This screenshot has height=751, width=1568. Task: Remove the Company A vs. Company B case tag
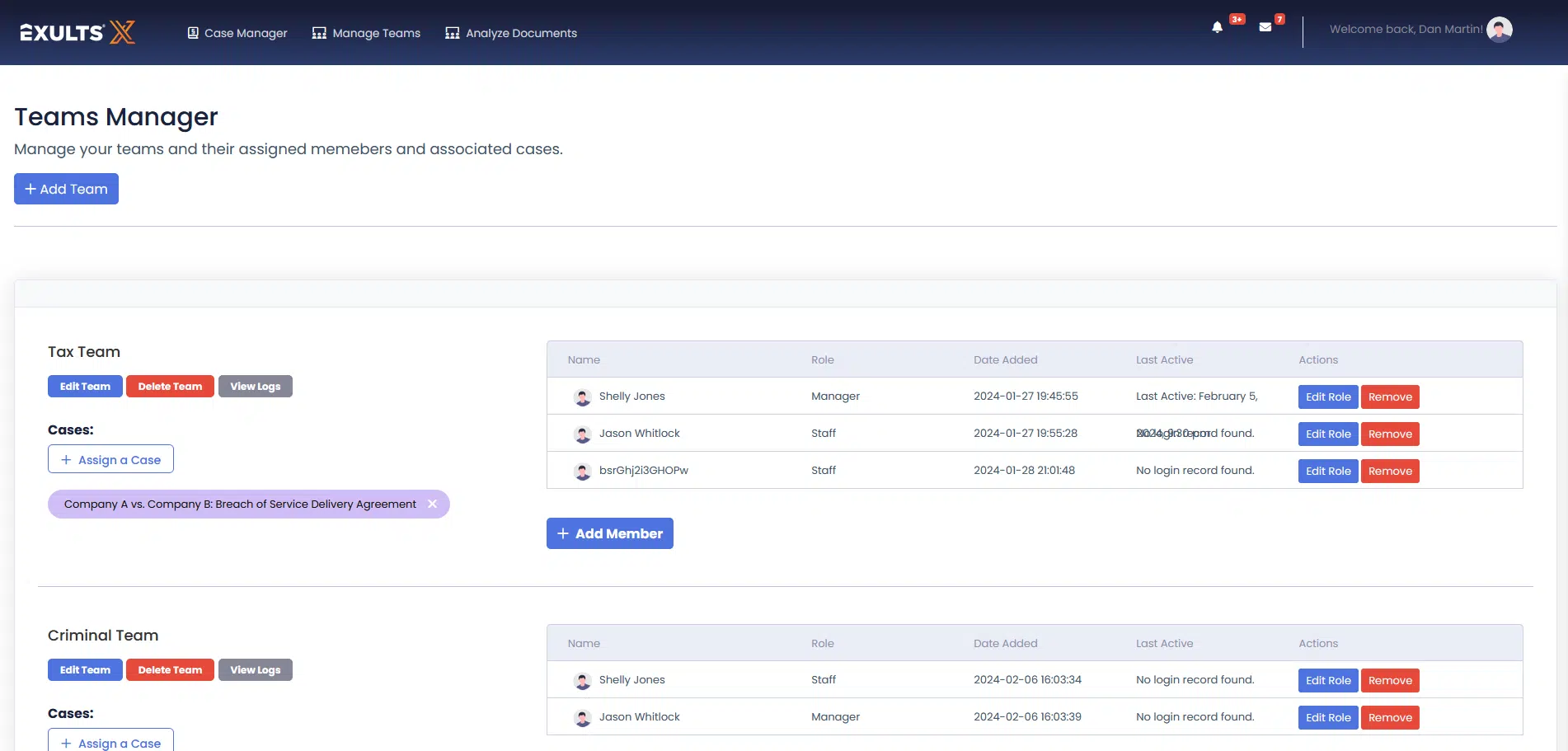pyautogui.click(x=432, y=504)
